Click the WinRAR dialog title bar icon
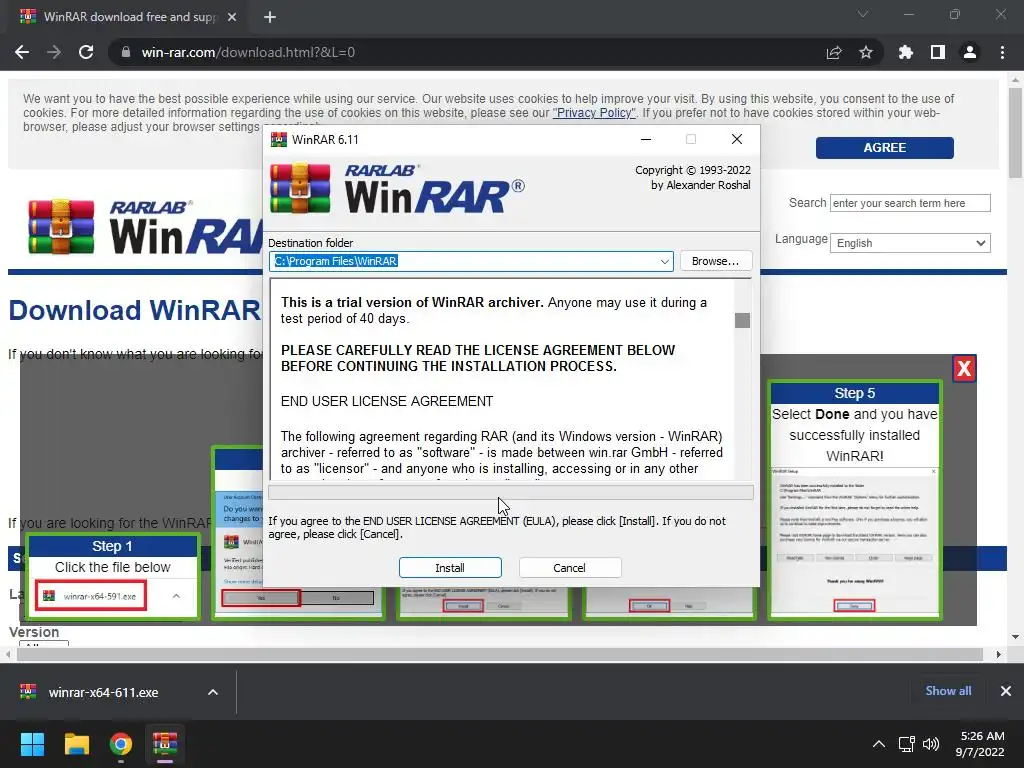The height and width of the screenshot is (768, 1024). pyautogui.click(x=279, y=139)
